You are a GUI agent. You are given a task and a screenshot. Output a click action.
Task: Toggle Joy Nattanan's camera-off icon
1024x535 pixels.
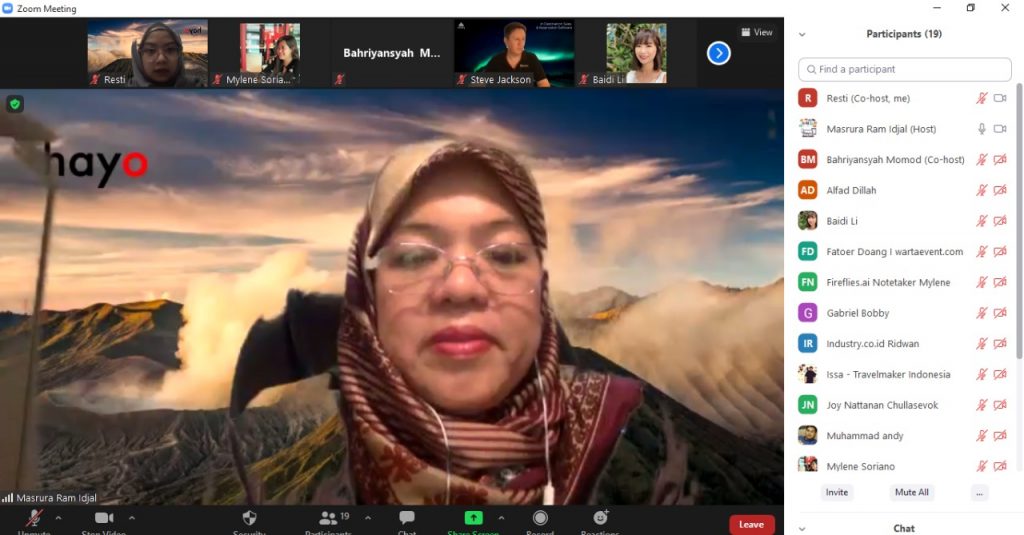(x=1000, y=405)
